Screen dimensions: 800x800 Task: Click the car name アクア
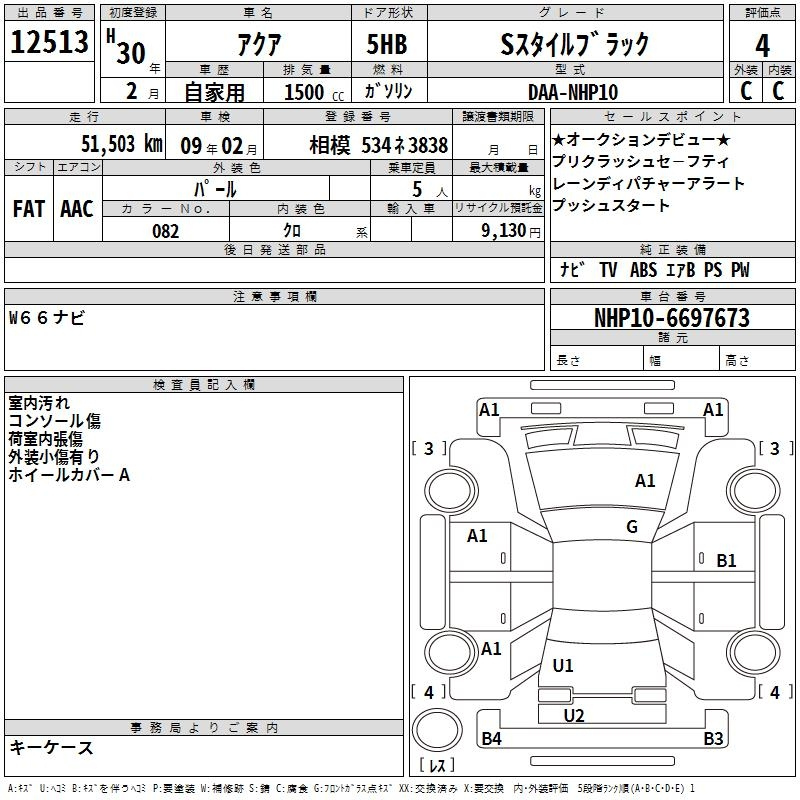click(257, 44)
